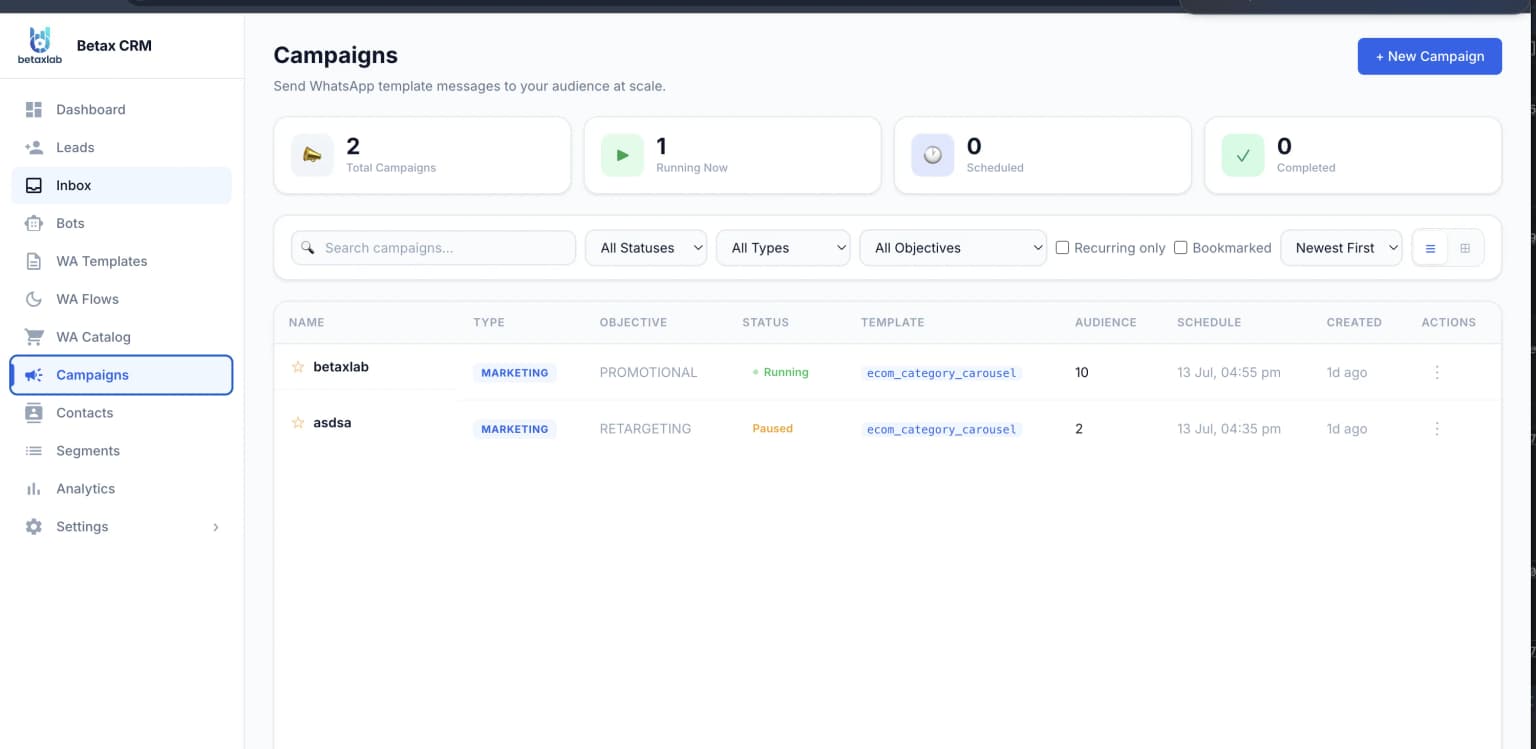Click the CREATED column header

1354,322
